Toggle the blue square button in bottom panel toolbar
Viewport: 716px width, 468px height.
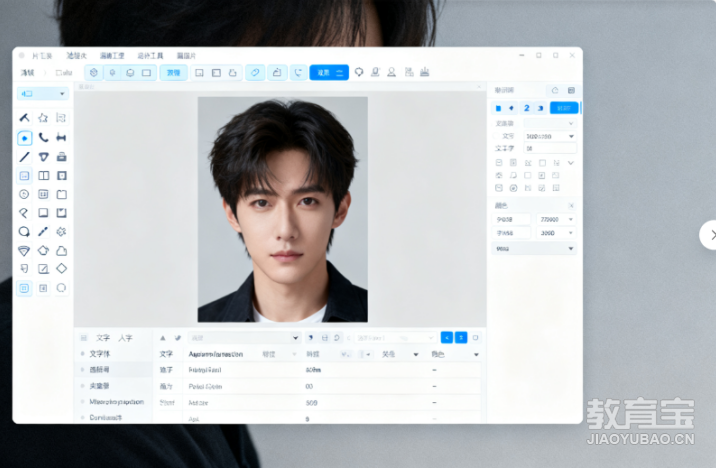[446, 338]
